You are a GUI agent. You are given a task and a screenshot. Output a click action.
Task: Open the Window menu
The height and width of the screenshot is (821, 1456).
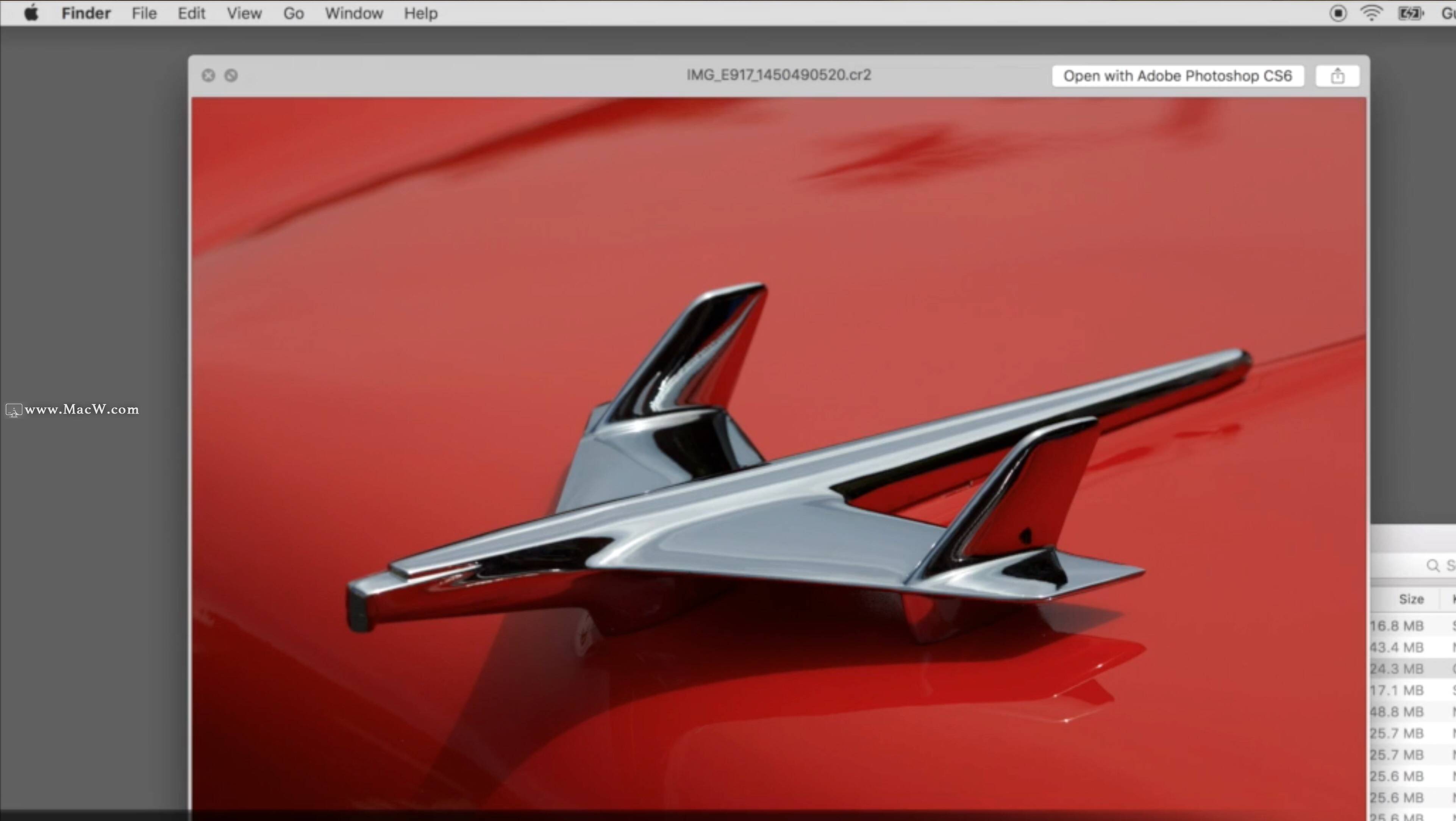click(x=354, y=13)
